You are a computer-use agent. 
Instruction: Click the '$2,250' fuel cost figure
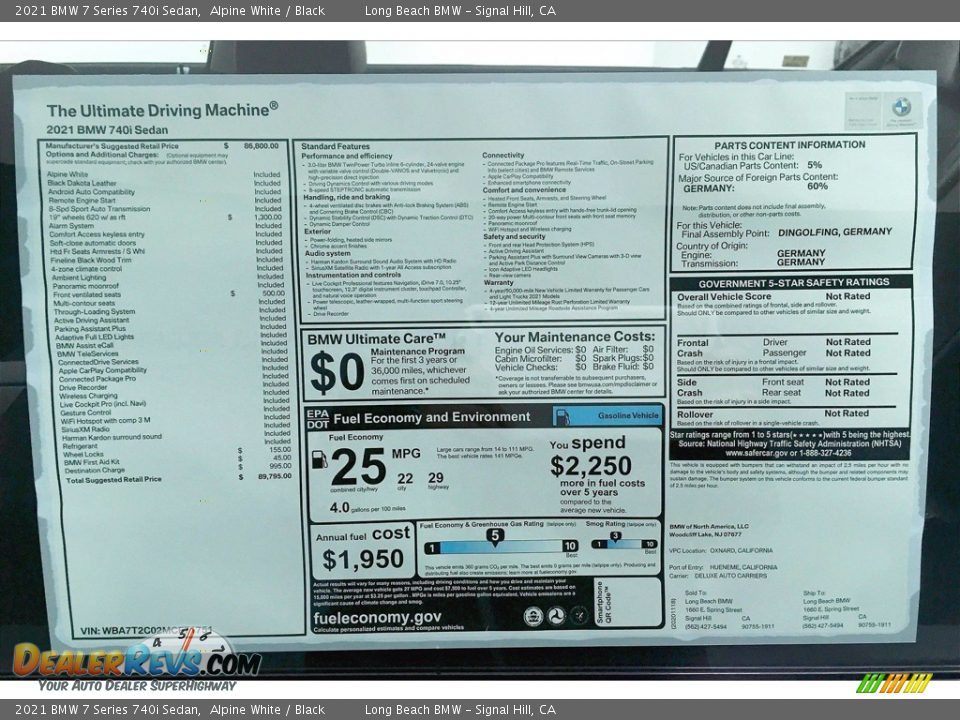tap(590, 466)
